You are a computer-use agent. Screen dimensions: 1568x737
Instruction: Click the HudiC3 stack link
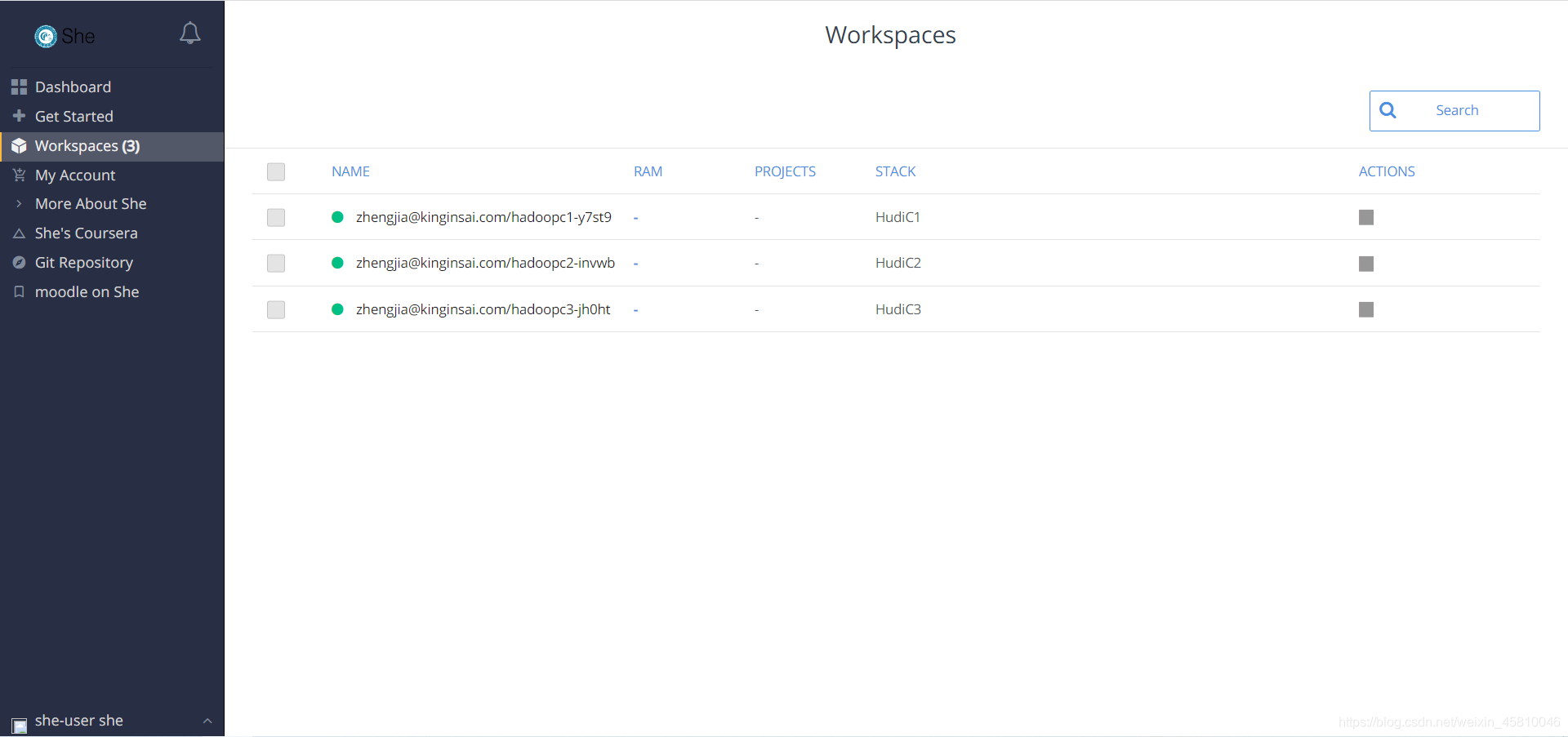pyautogui.click(x=898, y=309)
